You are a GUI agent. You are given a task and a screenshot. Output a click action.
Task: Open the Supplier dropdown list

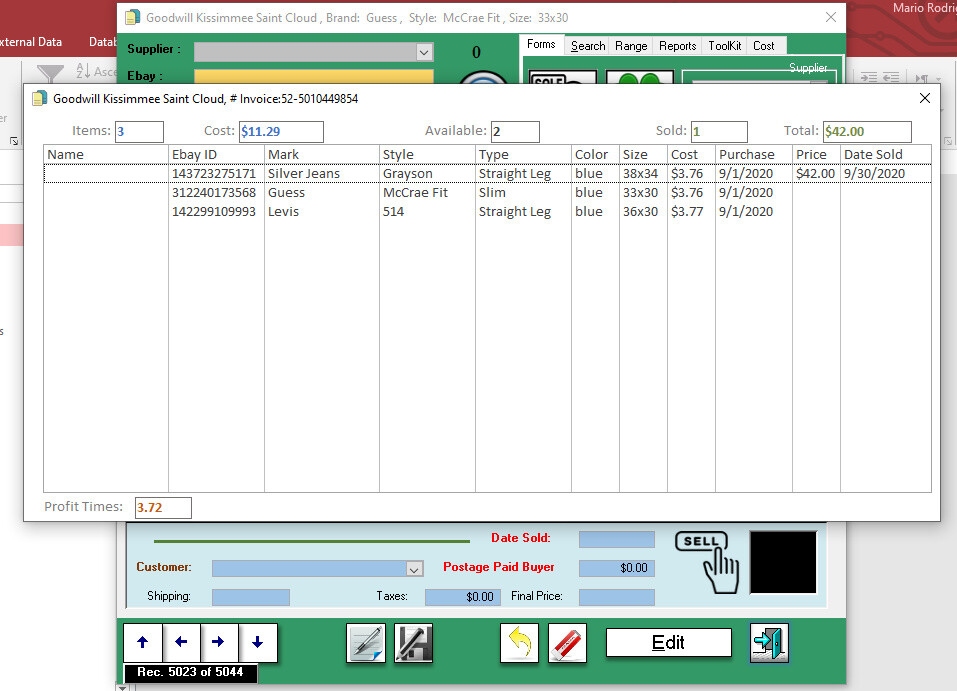click(423, 51)
